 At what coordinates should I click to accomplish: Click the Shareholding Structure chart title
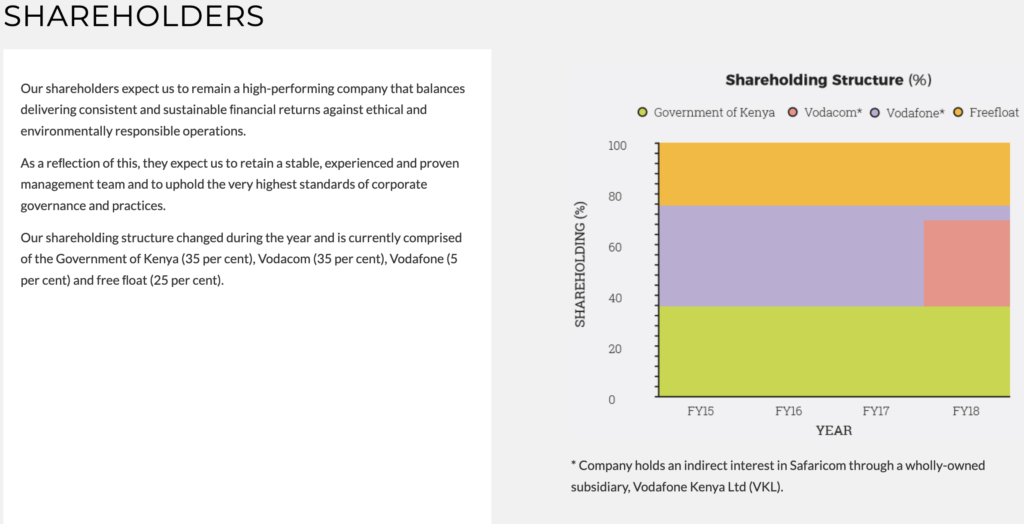point(828,80)
